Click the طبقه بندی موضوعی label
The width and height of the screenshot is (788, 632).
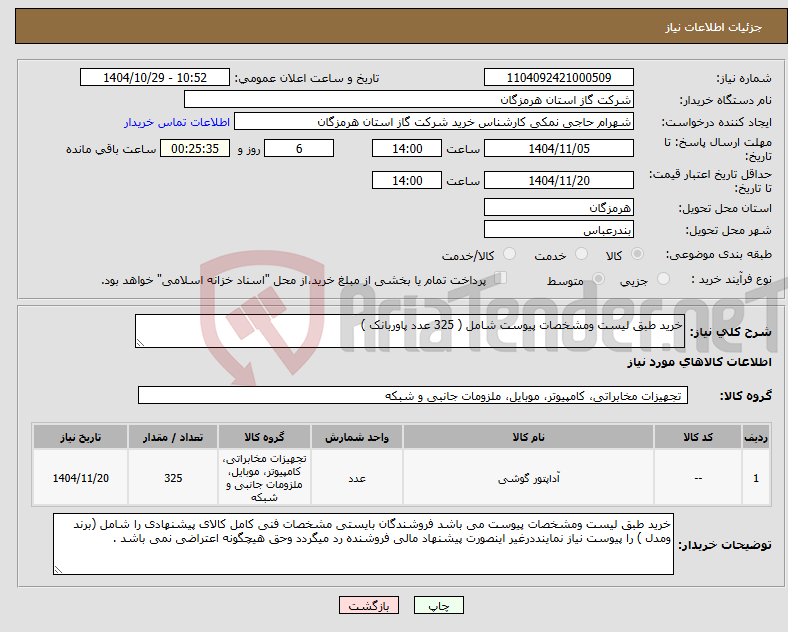click(x=719, y=254)
